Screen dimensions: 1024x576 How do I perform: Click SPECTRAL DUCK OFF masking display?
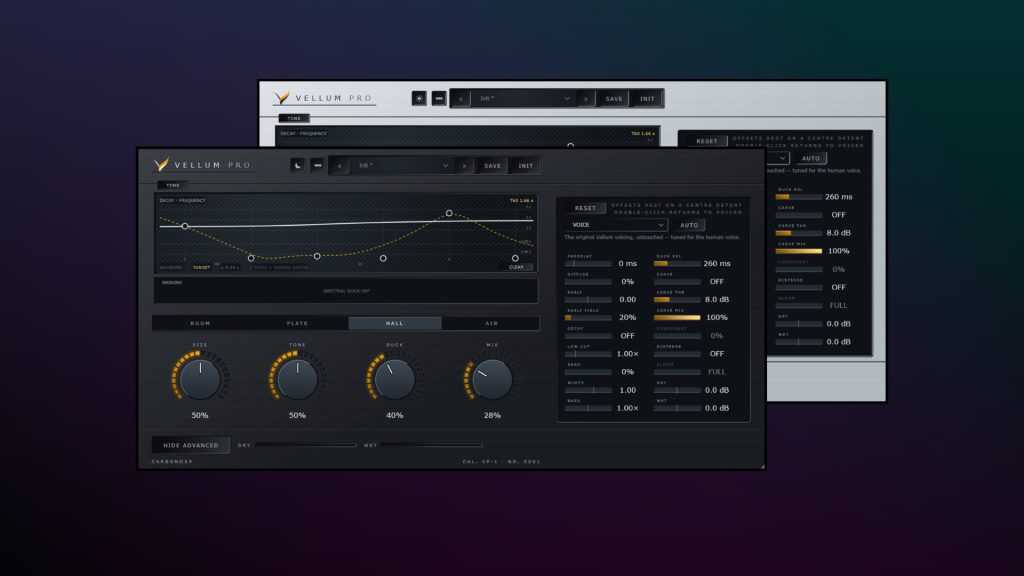(346, 291)
